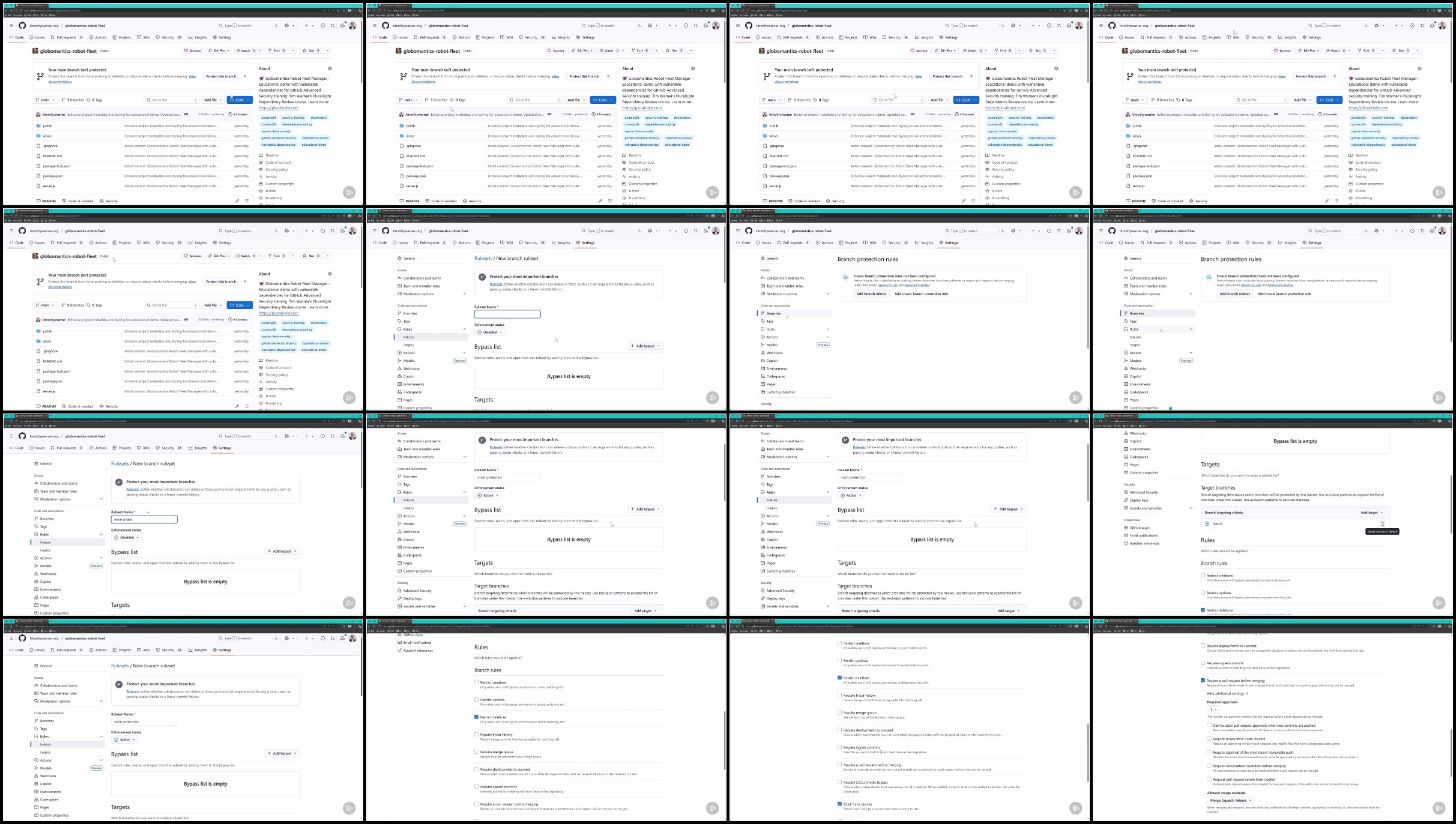Click the Deploy keys key icon
This screenshot has height=824, width=1456.
1126,500
